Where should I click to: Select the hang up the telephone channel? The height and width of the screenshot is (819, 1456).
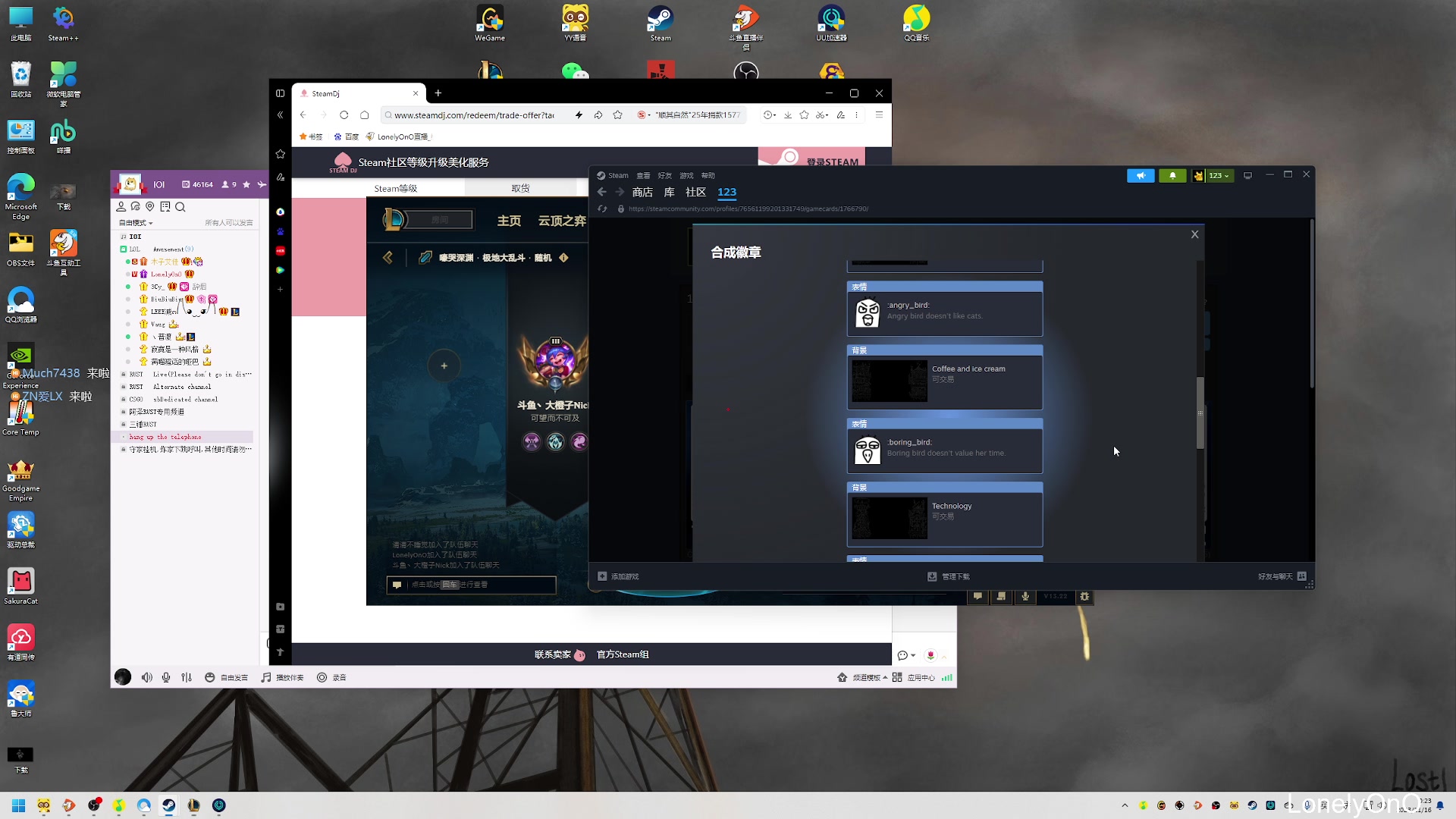click(x=182, y=437)
